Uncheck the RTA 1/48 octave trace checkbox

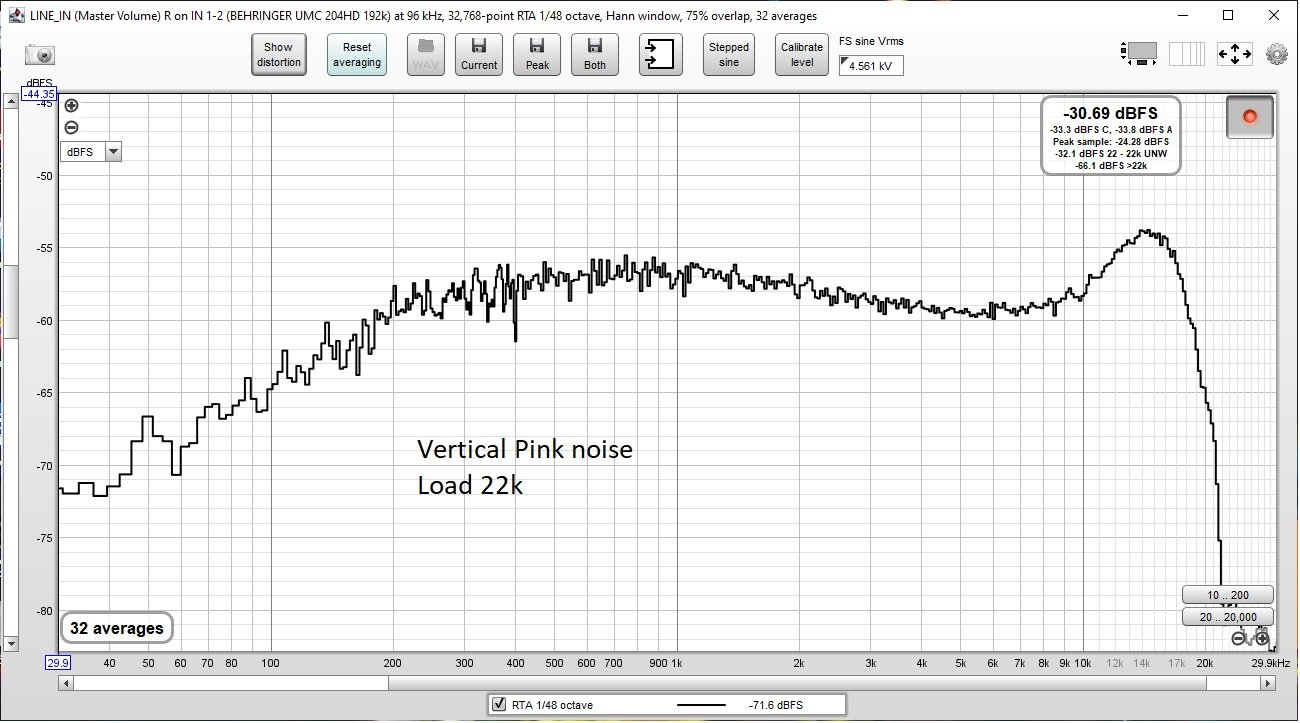[x=498, y=705]
